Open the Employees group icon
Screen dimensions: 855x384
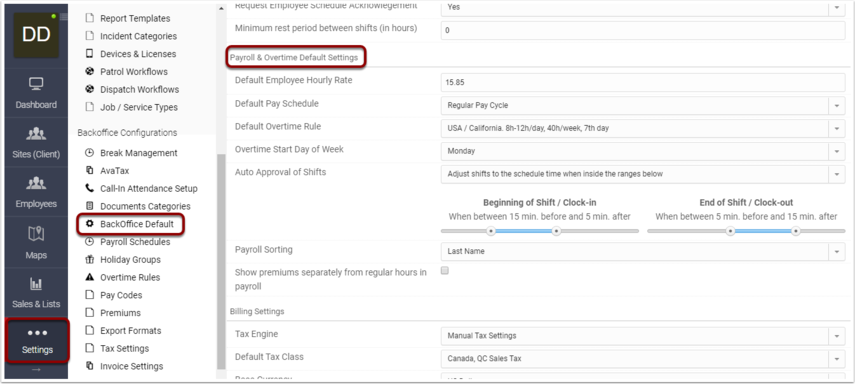[x=36, y=183]
